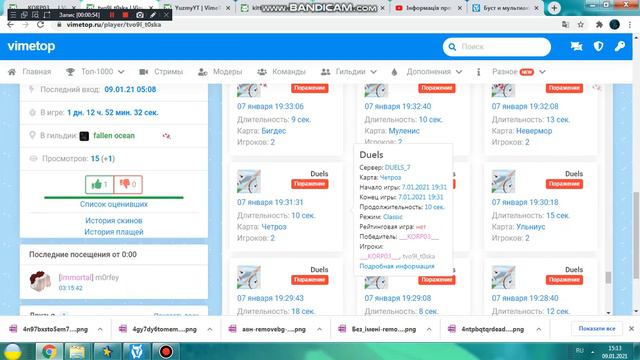Open the 07 января 19:33:06 match

click(270, 107)
